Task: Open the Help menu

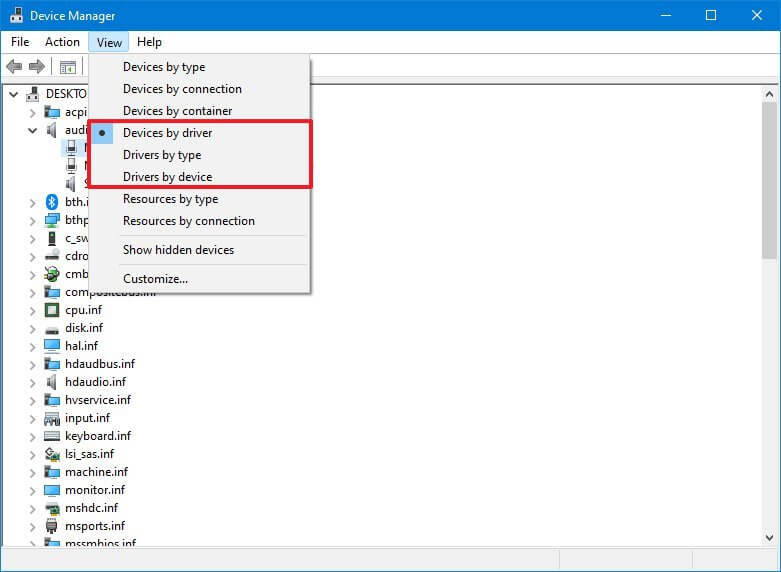Action: pos(149,42)
